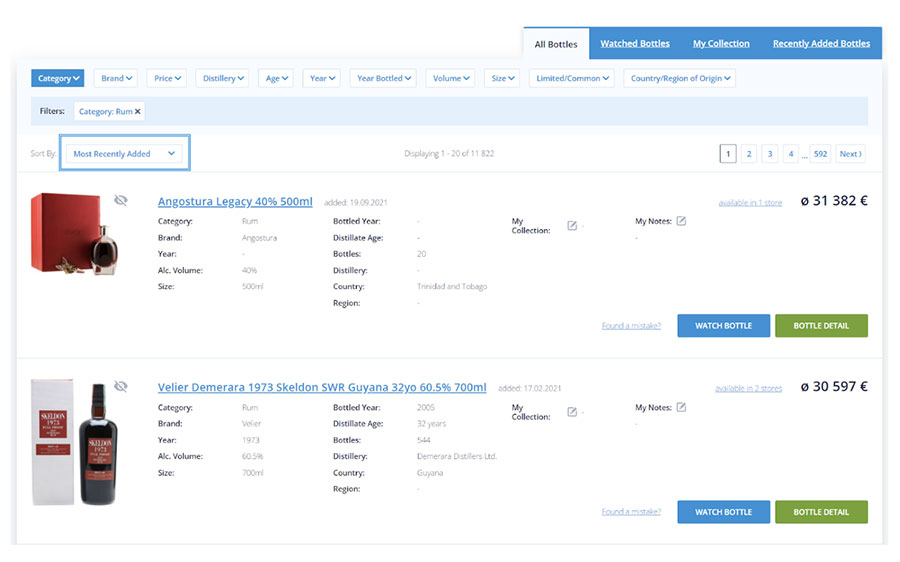This screenshot has width=900, height=562.
Task: Remove the Category: Rum filter
Action: (x=138, y=111)
